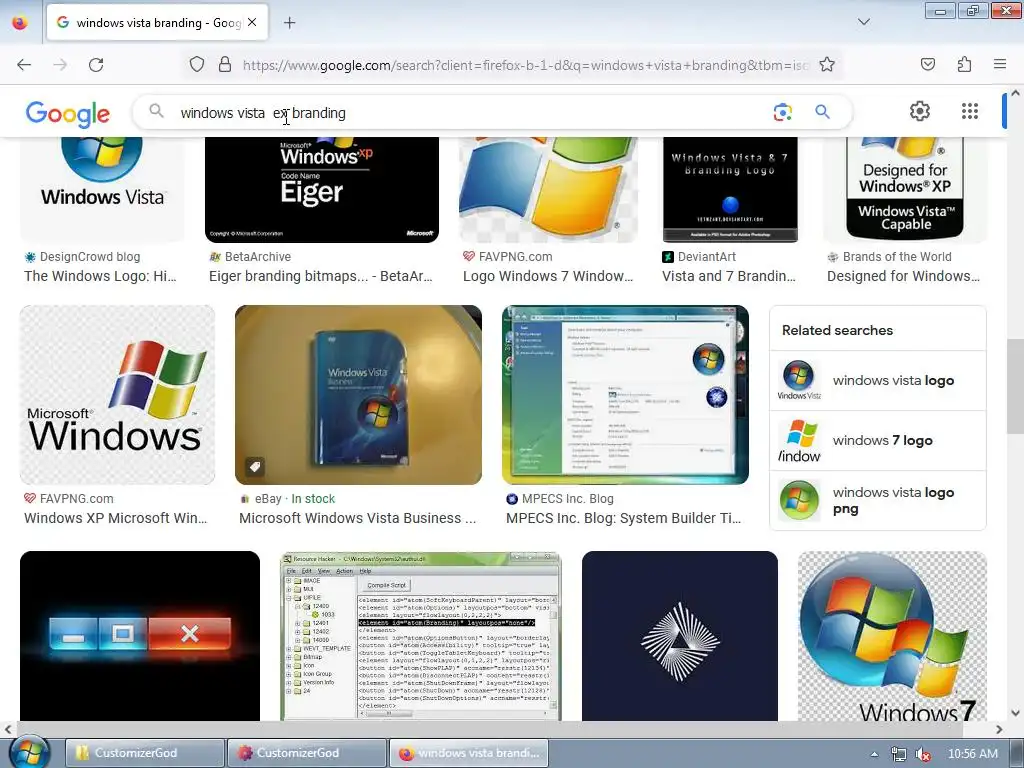Image resolution: width=1024 pixels, height=768 pixels.
Task: Open the Google apps grid
Action: [970, 111]
